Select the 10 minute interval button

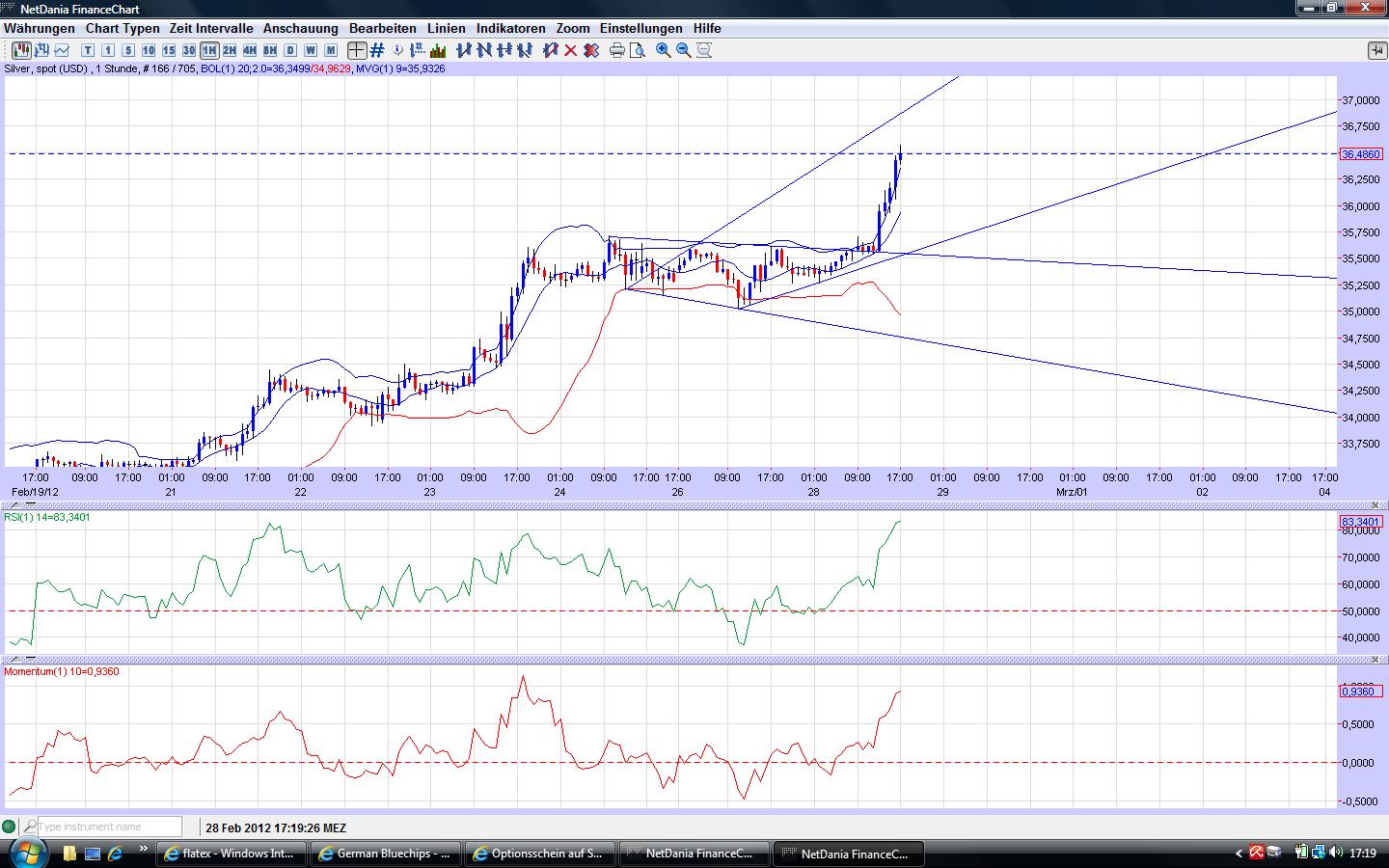pos(149,50)
